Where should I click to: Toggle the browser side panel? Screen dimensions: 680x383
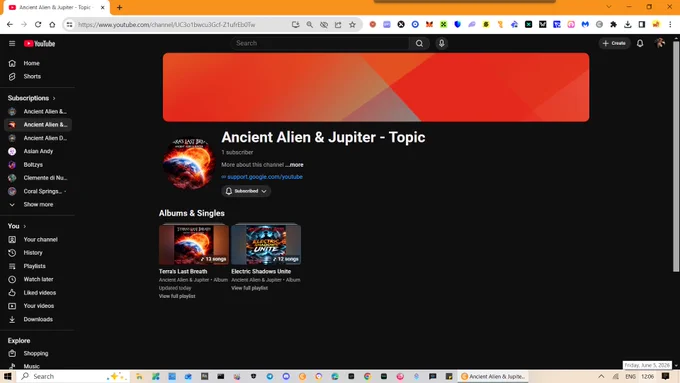tap(642, 25)
